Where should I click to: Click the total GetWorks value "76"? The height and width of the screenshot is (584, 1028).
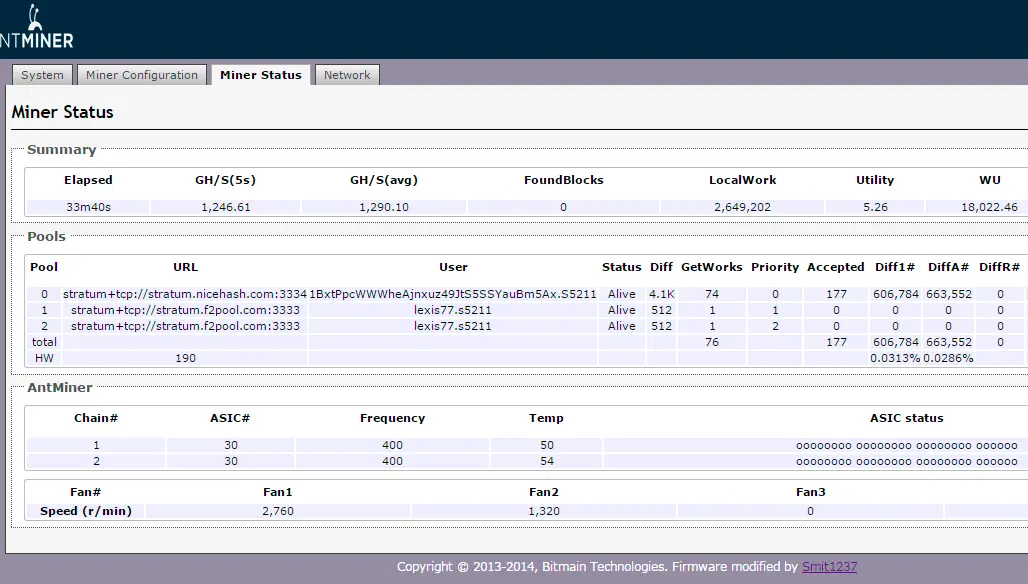coord(712,342)
